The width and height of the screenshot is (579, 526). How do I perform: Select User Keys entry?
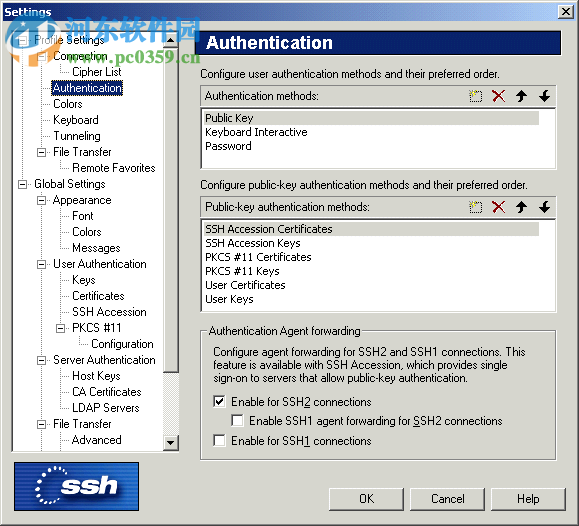[371, 299]
